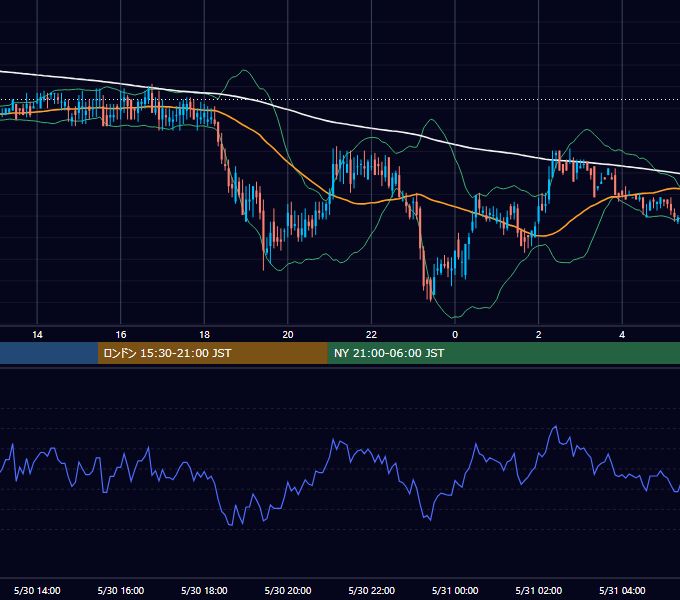Screen dimensions: 680x600
Task: Click the 16 hour axis label
Action: click(x=121, y=335)
